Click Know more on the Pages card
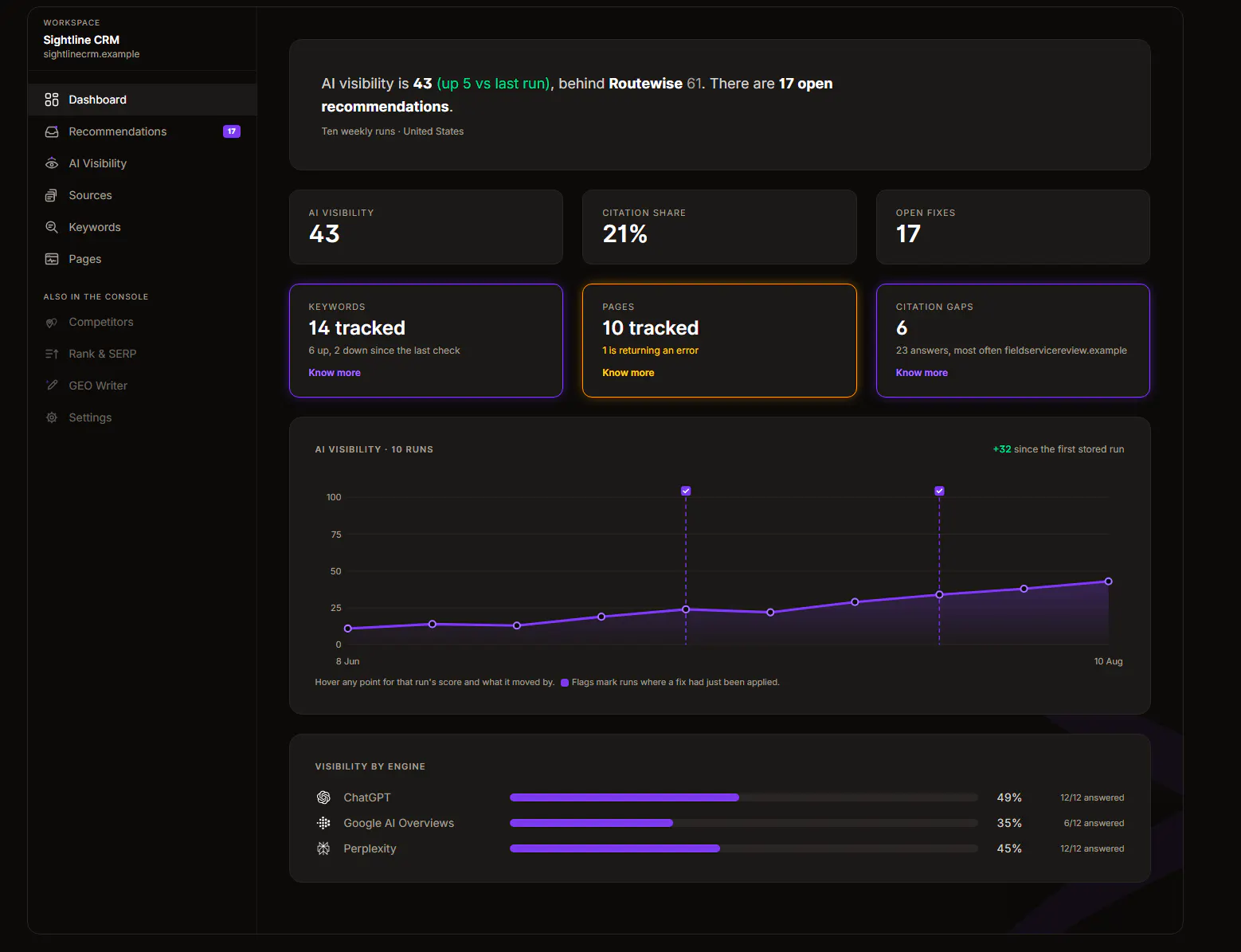 [628, 373]
